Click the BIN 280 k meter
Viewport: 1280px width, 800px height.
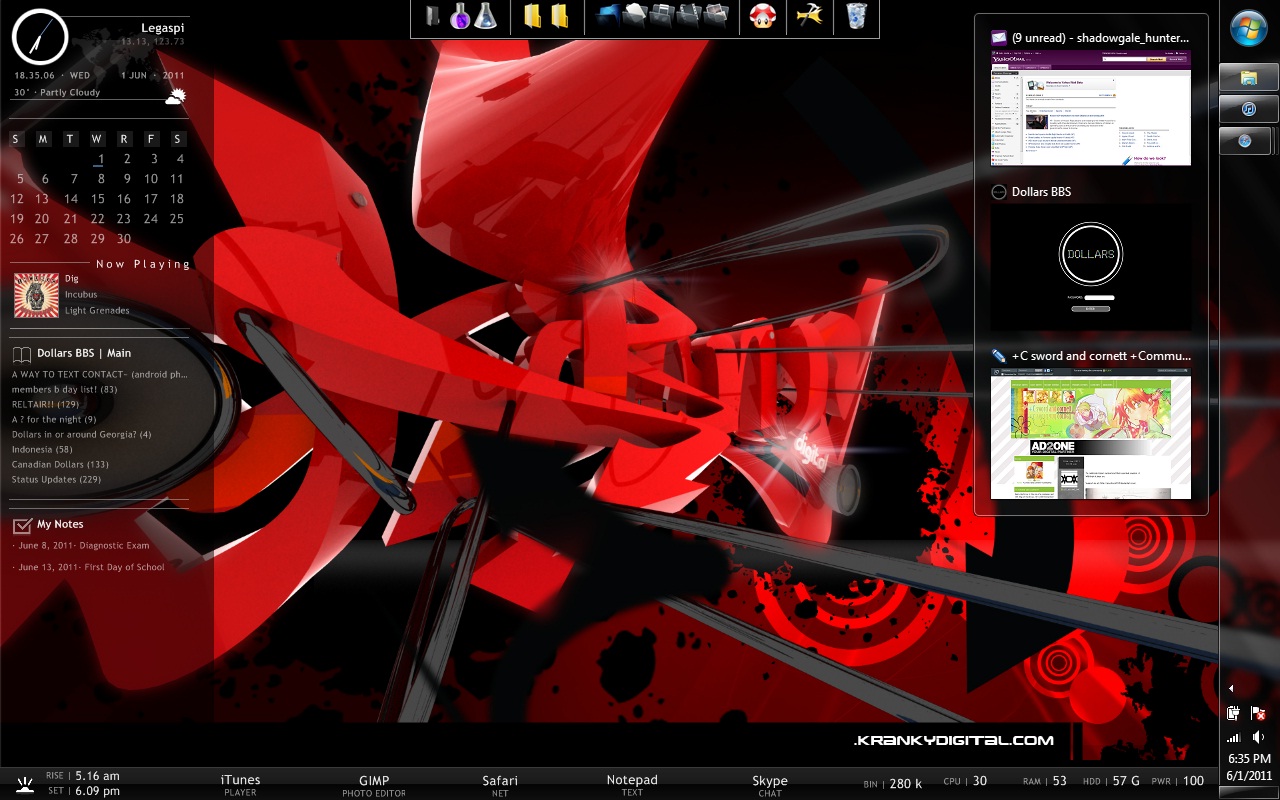(893, 782)
